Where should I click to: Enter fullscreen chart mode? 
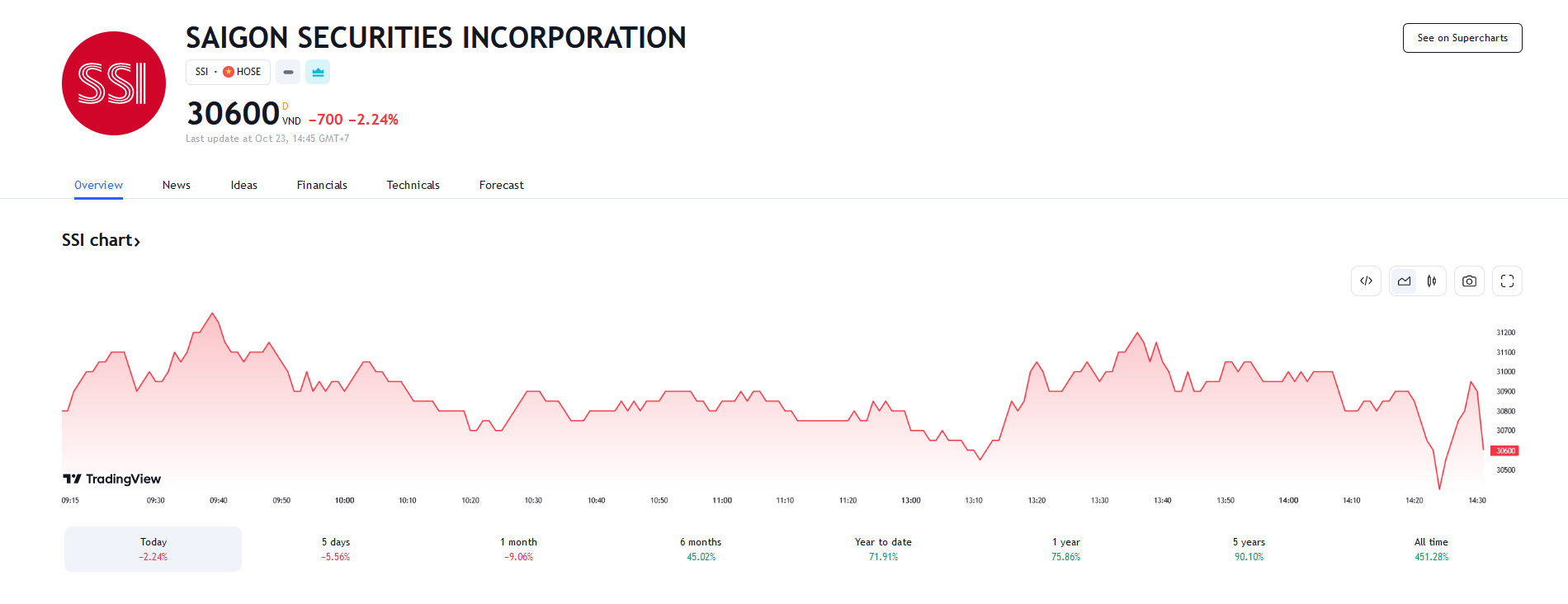click(x=1507, y=281)
